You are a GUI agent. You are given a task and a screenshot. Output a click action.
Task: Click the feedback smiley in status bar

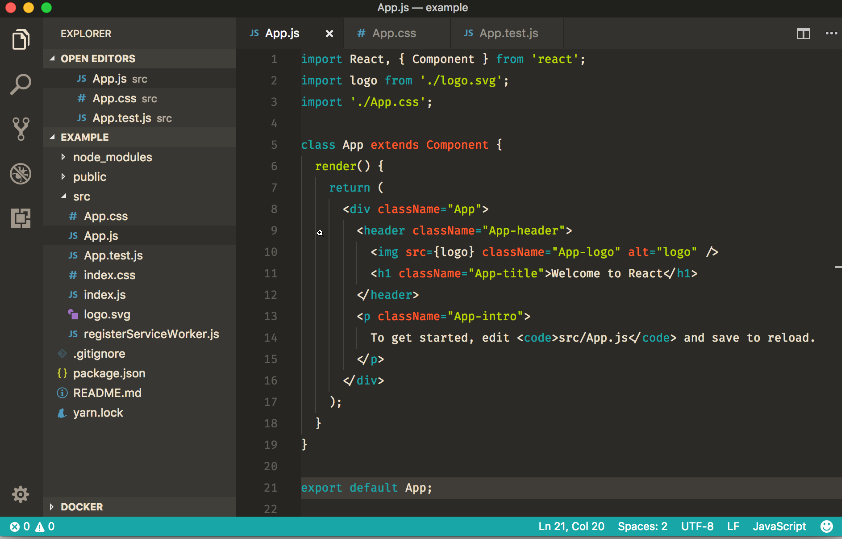(826, 526)
